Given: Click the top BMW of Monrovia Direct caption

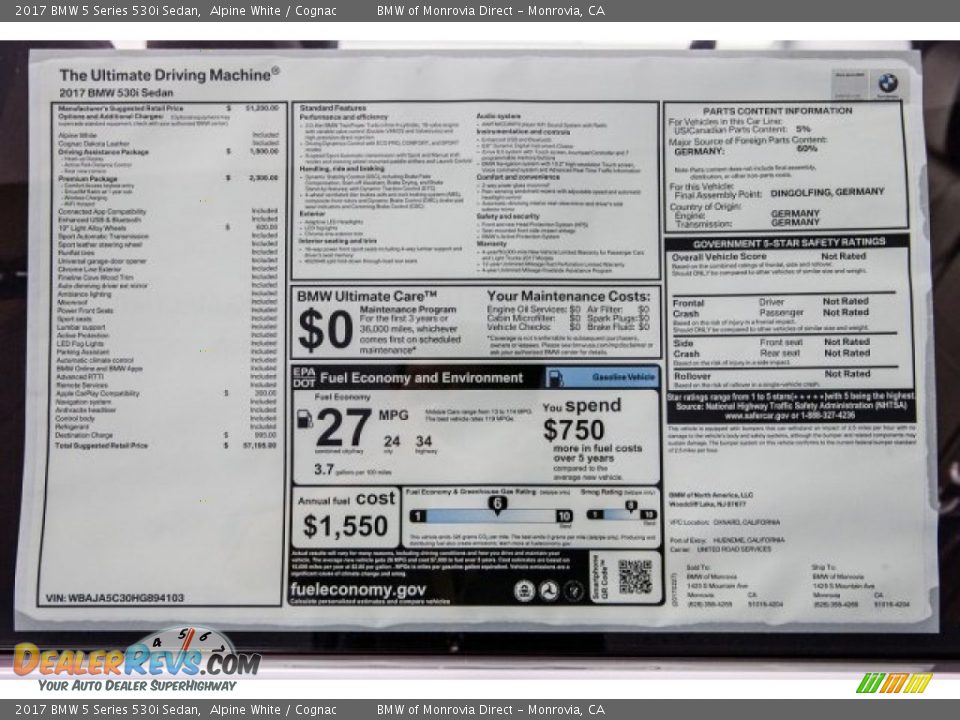Looking at the screenshot, I should point(490,11).
